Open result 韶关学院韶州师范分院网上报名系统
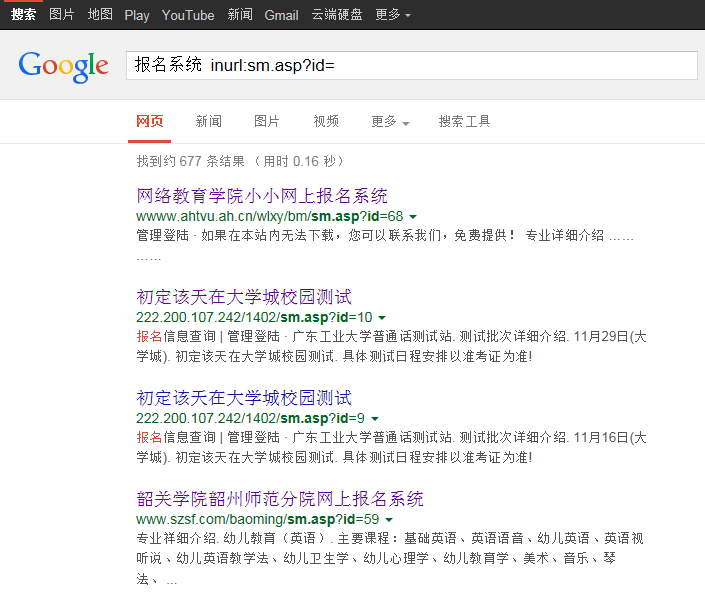The height and width of the screenshot is (600, 705). 280,499
